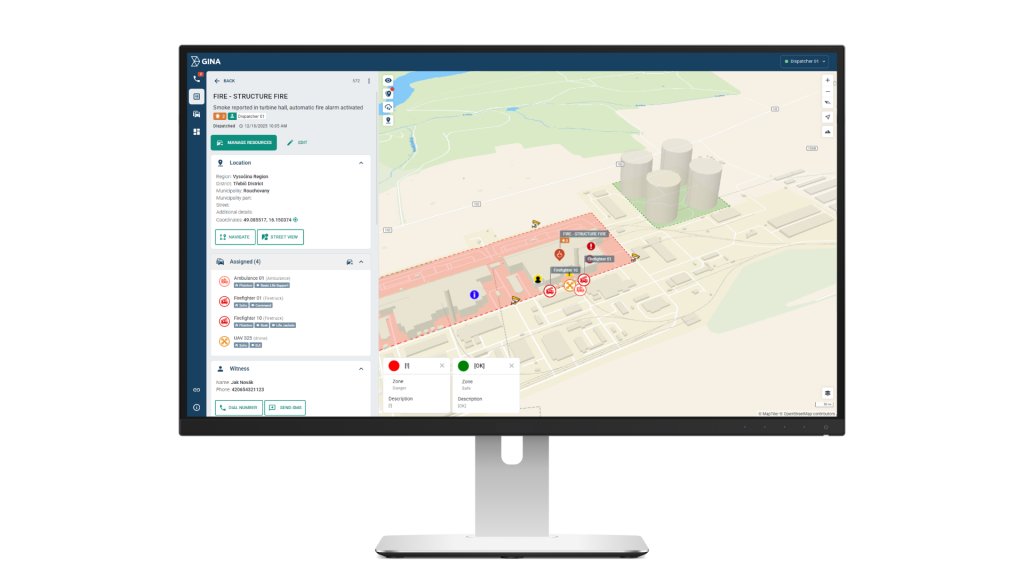This screenshot has width=1024, height=576.
Task: Toggle map visibility eye icon
Action: tap(388, 80)
